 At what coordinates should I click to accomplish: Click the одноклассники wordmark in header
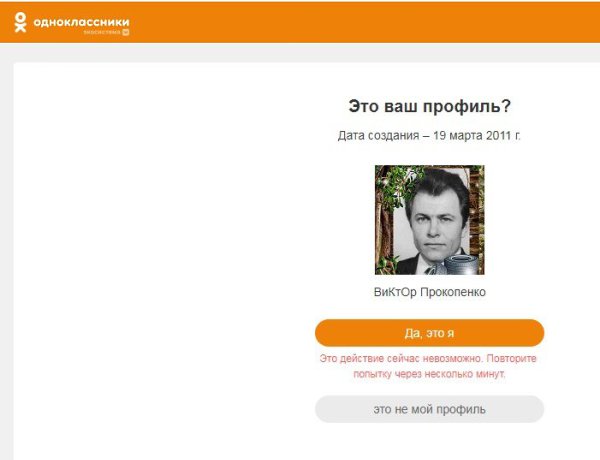pyautogui.click(x=81, y=22)
